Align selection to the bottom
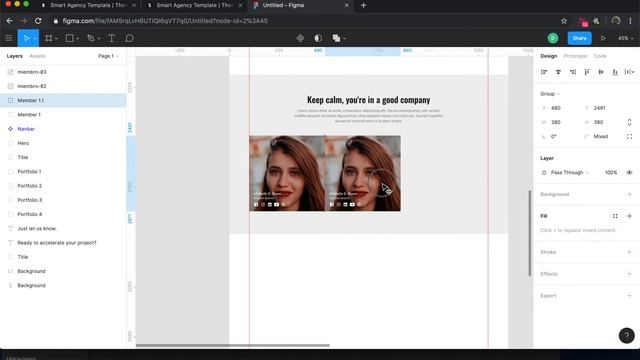Screen dimensions: 640x360 615,72
